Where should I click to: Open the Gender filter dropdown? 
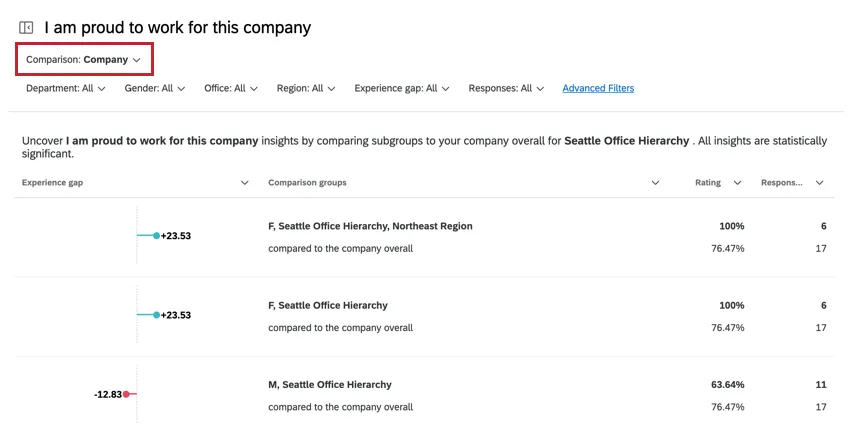tap(155, 88)
